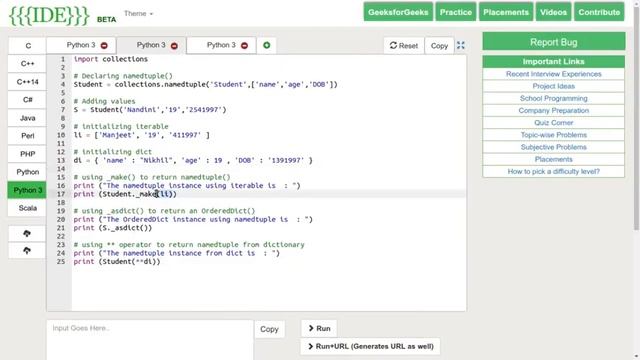Viewport: 640px width, 360px height.
Task: Add a new code tab with the green plus icon
Action: (x=267, y=45)
